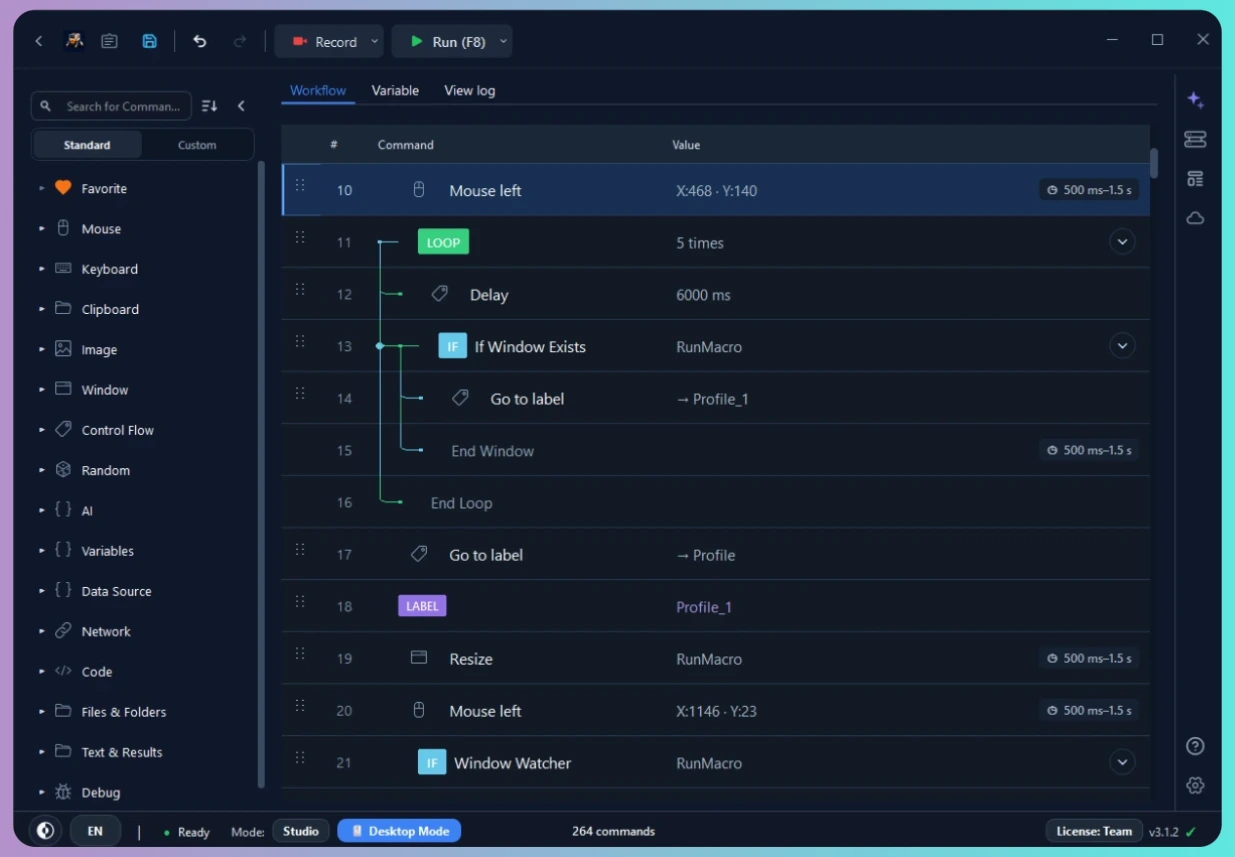Open the AI sparkle assistant icon
The width and height of the screenshot is (1235, 857).
coord(1195,100)
